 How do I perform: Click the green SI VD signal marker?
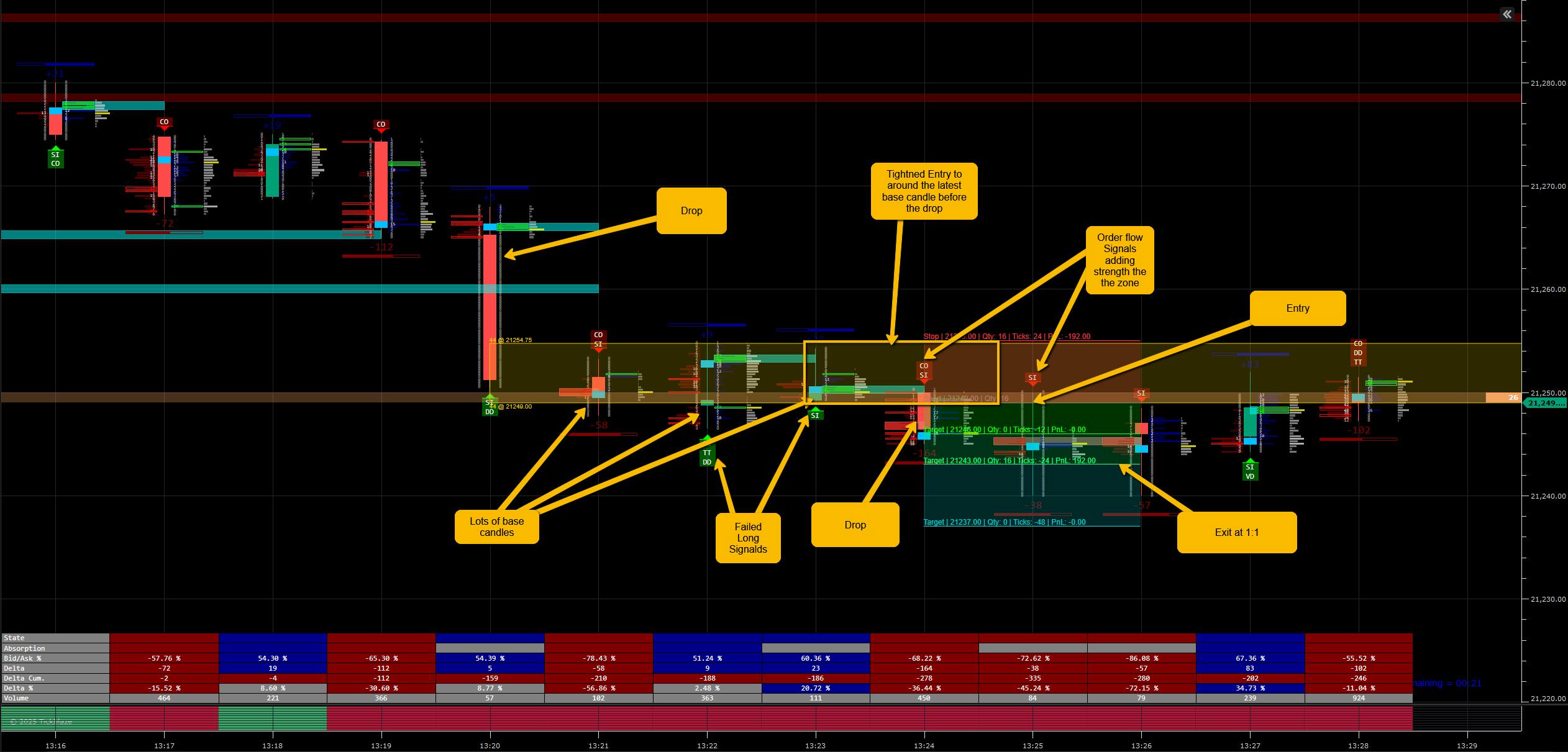click(x=1250, y=471)
